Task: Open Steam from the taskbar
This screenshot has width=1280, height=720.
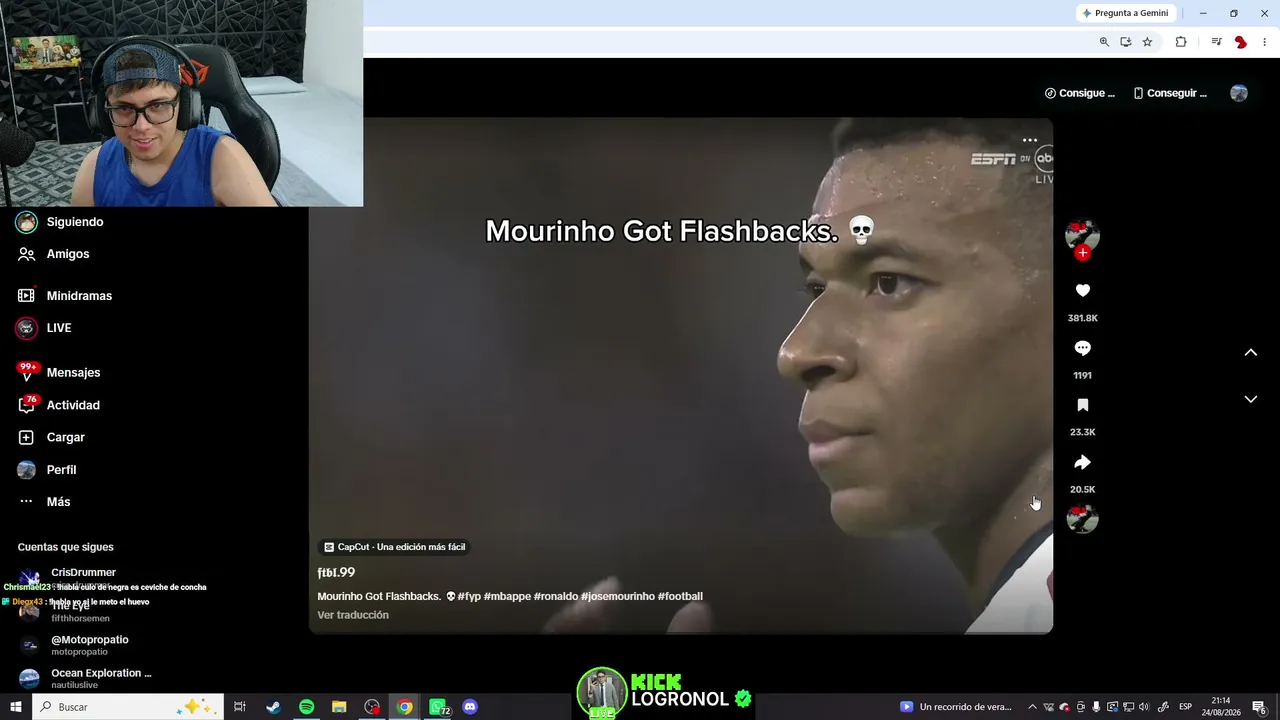Action: coord(273,707)
